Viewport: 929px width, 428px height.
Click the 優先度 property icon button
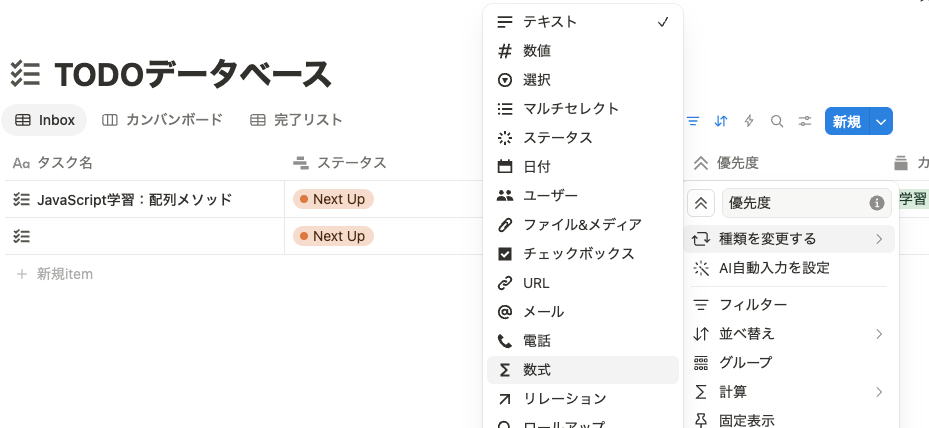701,203
